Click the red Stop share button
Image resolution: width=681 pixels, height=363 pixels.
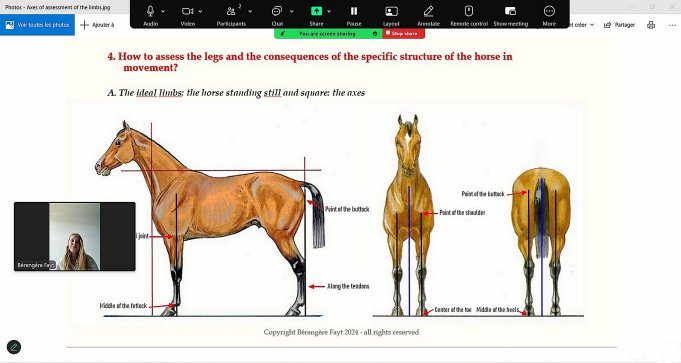tap(403, 33)
